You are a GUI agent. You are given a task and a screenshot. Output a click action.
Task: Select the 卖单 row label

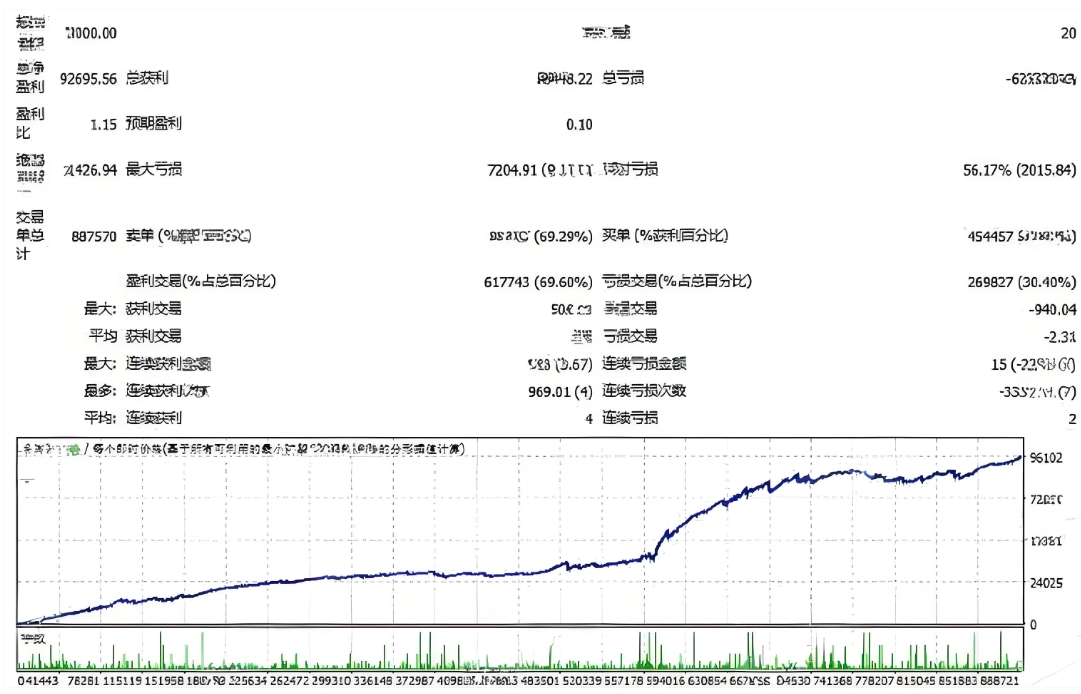pos(188,236)
